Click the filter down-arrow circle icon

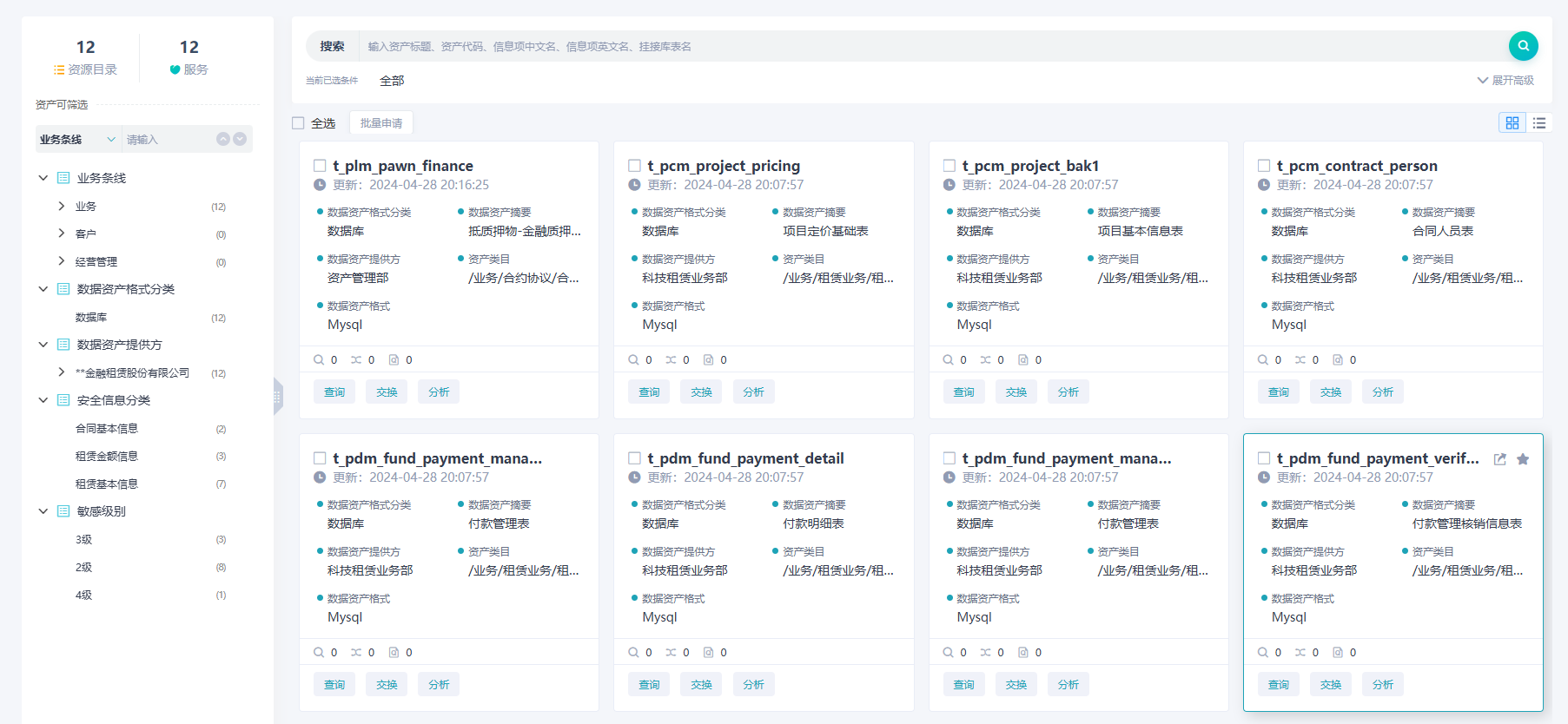[240, 139]
